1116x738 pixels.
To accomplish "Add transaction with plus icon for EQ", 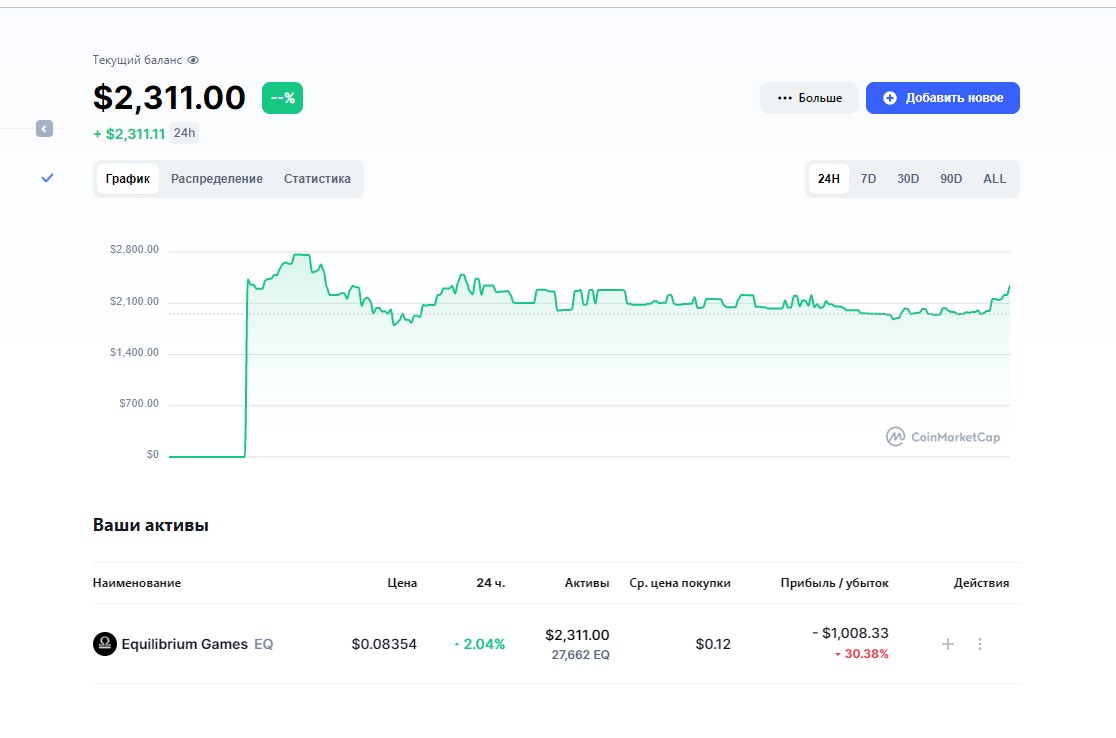I will 948,644.
